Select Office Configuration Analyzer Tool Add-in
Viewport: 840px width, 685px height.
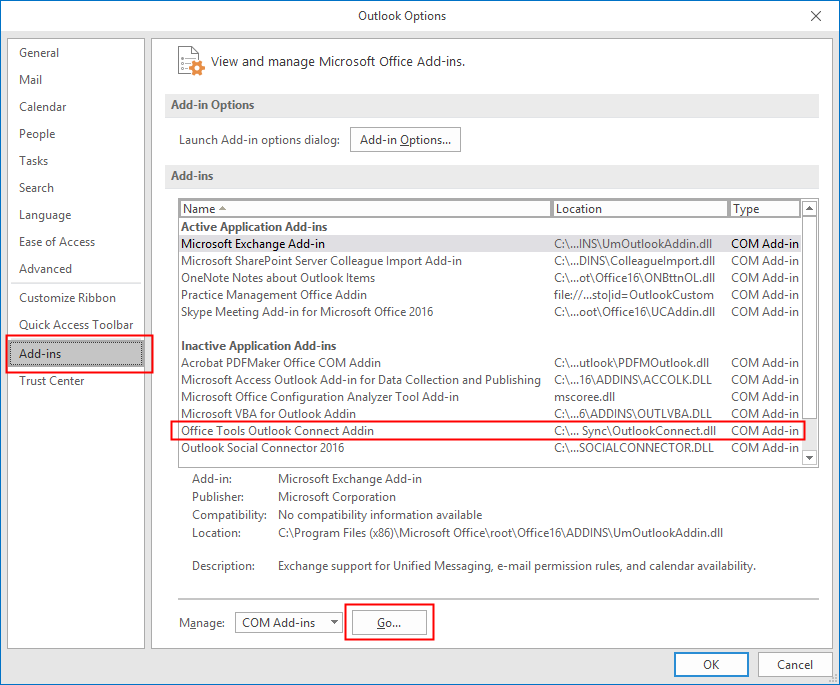(x=490, y=397)
